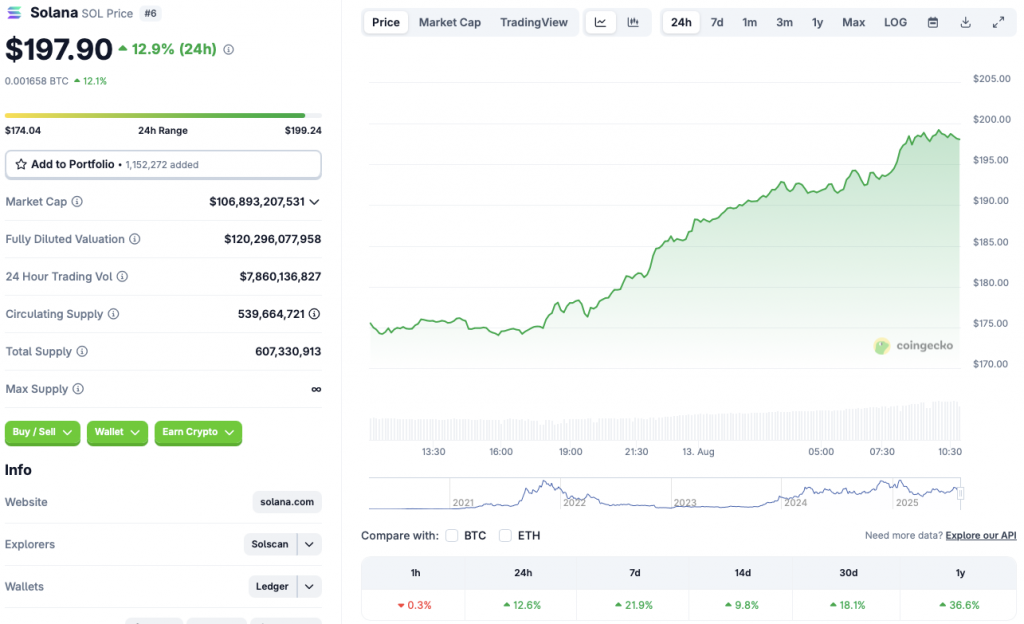The width and height of the screenshot is (1024, 624).
Task: Open the Buy / Sell dropdown
Action: pos(42,432)
